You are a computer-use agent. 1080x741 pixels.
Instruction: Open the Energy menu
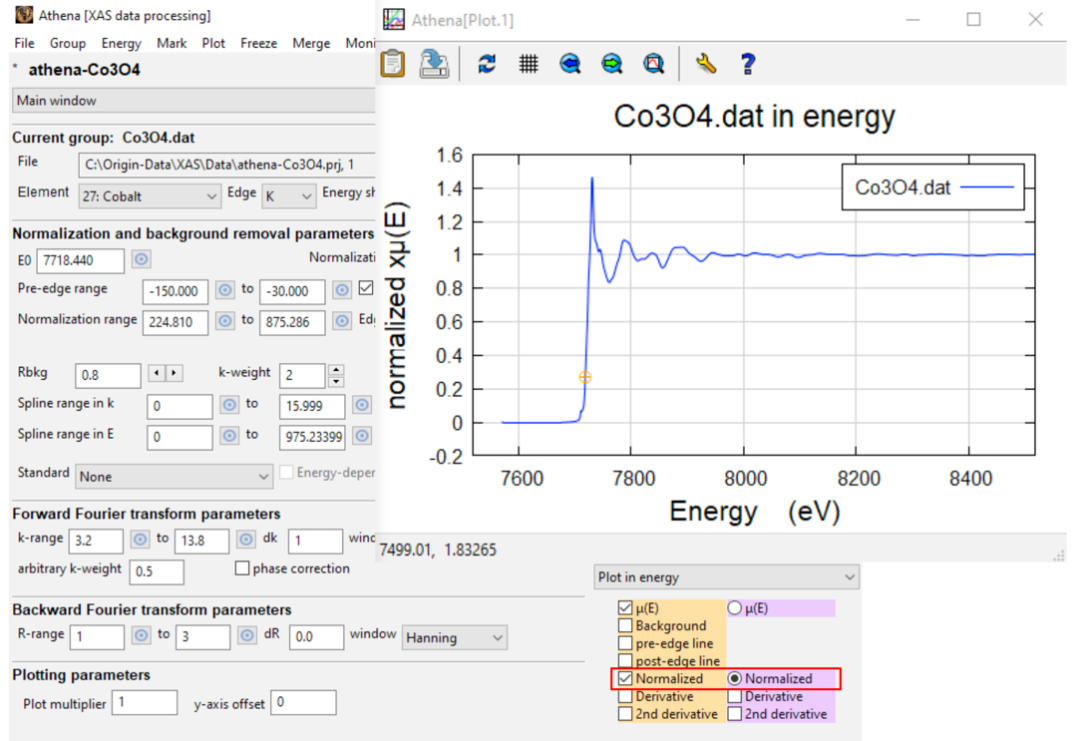121,43
